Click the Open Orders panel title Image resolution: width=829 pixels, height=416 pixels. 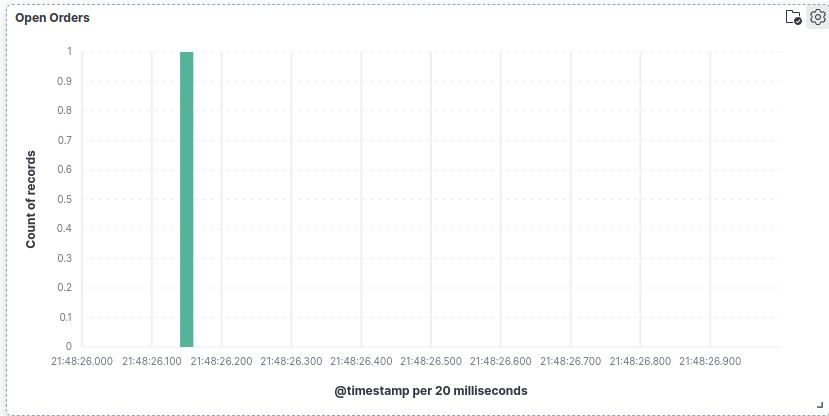coord(52,18)
